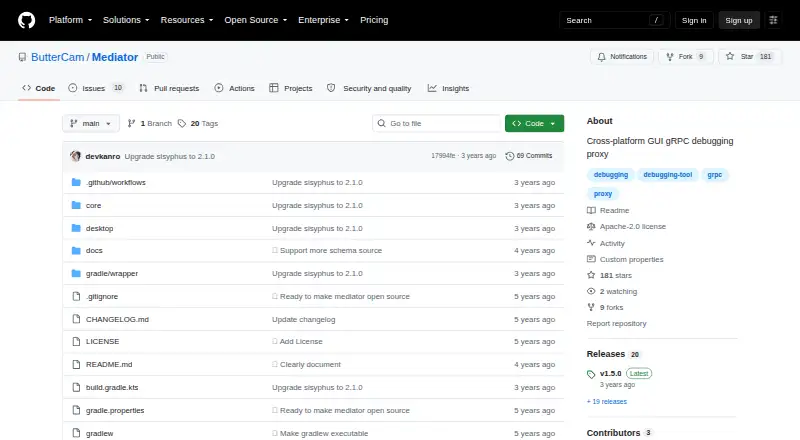This screenshot has width=800, height=440.
Task: Click the desktop folder icon
Action: [x=76, y=228]
